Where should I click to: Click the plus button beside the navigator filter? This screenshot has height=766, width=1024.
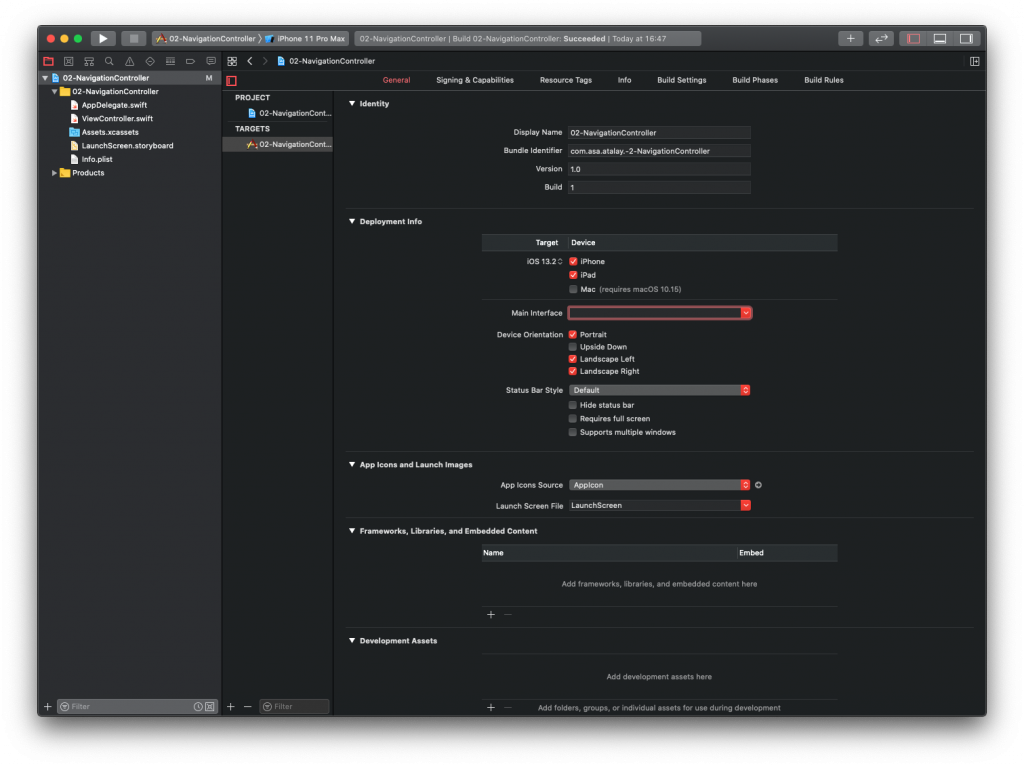click(48, 707)
